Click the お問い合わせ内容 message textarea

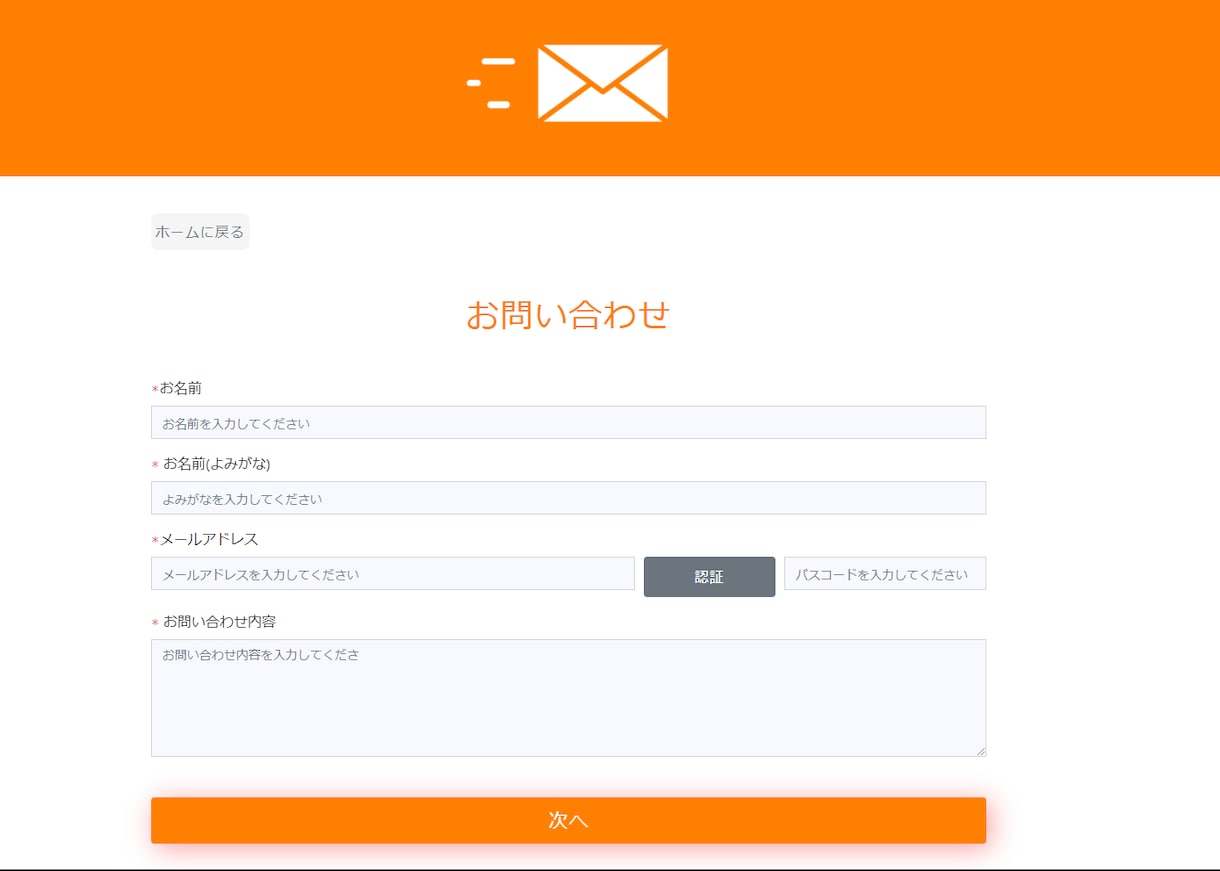pyautogui.click(x=568, y=698)
